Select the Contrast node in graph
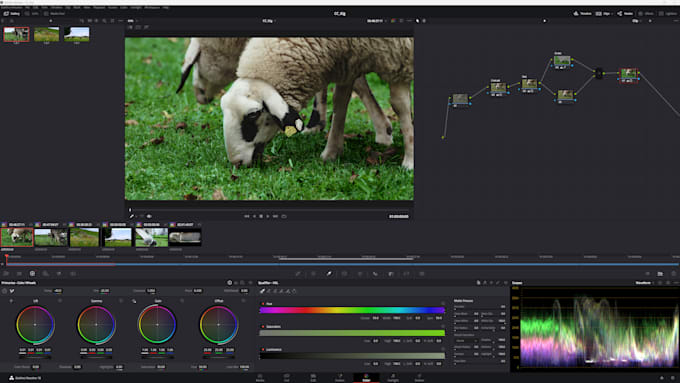Image resolution: width=680 pixels, height=383 pixels. [497, 88]
